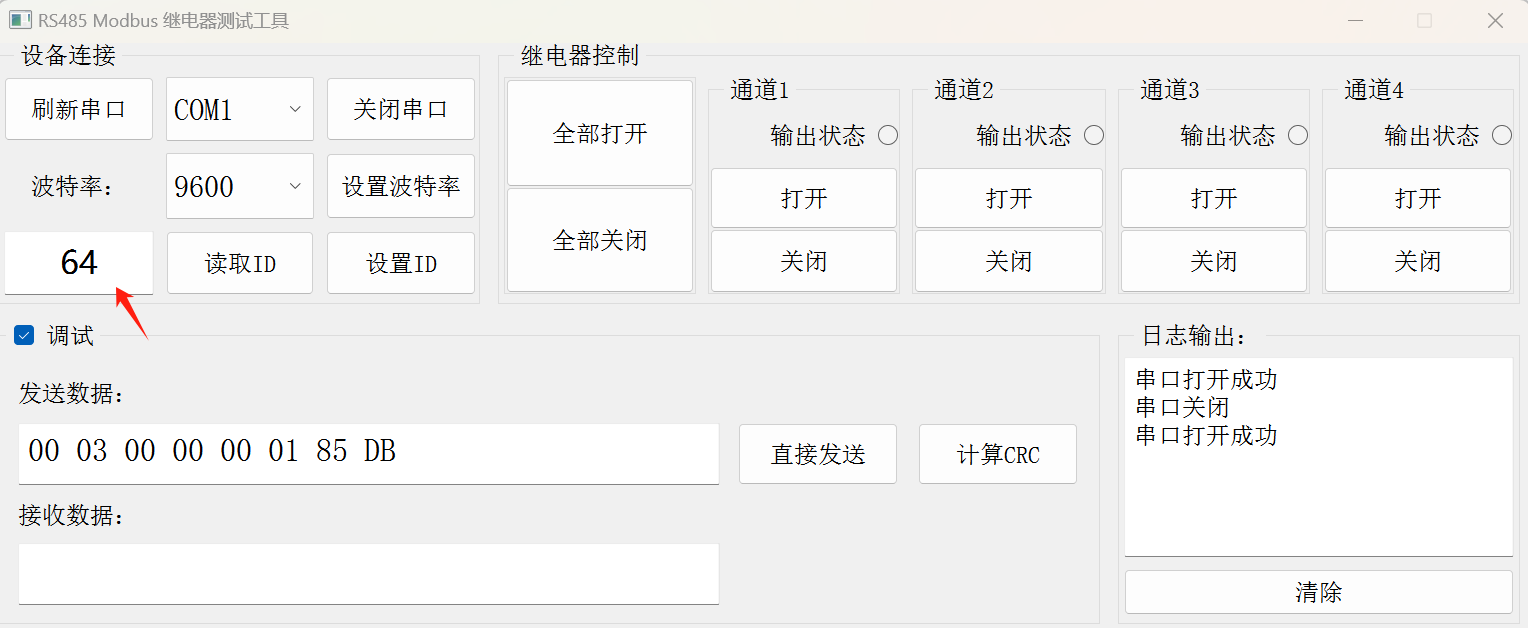Image resolution: width=1528 pixels, height=628 pixels.
Task: Click 关闭串口 to close the port
Action: [x=401, y=109]
